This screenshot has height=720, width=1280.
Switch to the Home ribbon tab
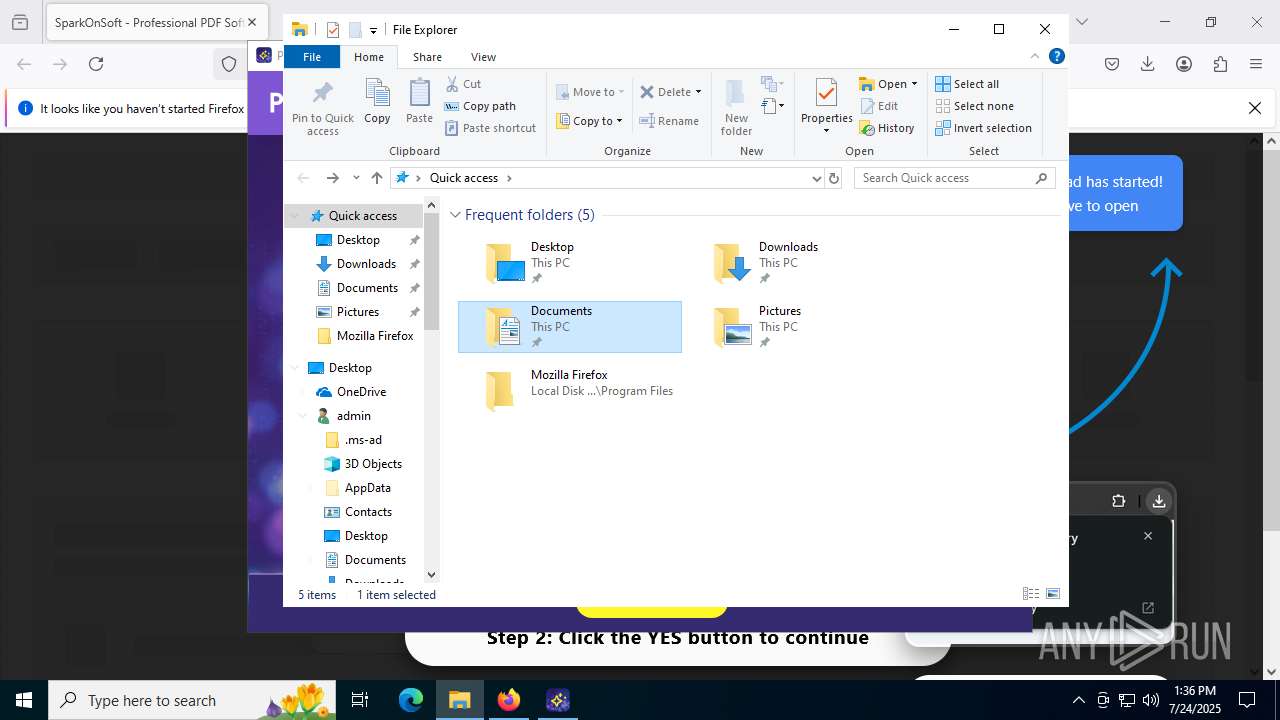point(369,57)
